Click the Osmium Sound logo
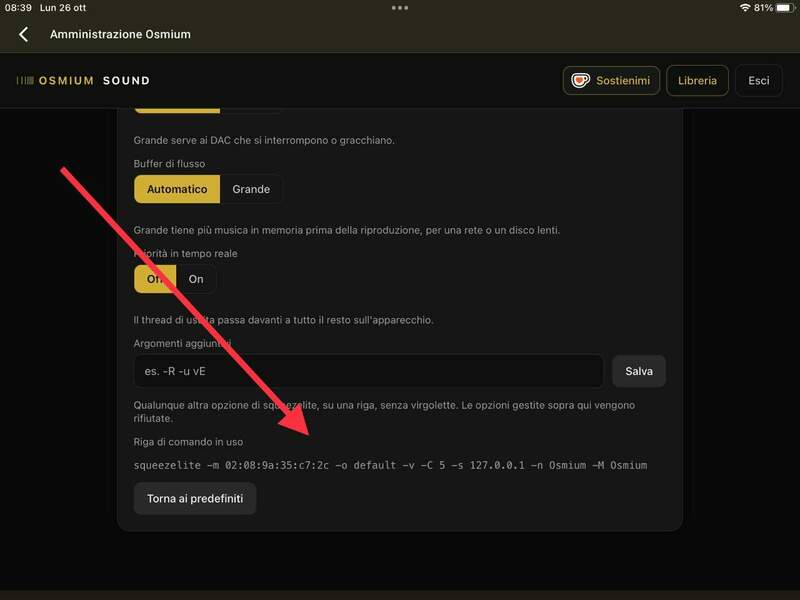 tap(83, 81)
